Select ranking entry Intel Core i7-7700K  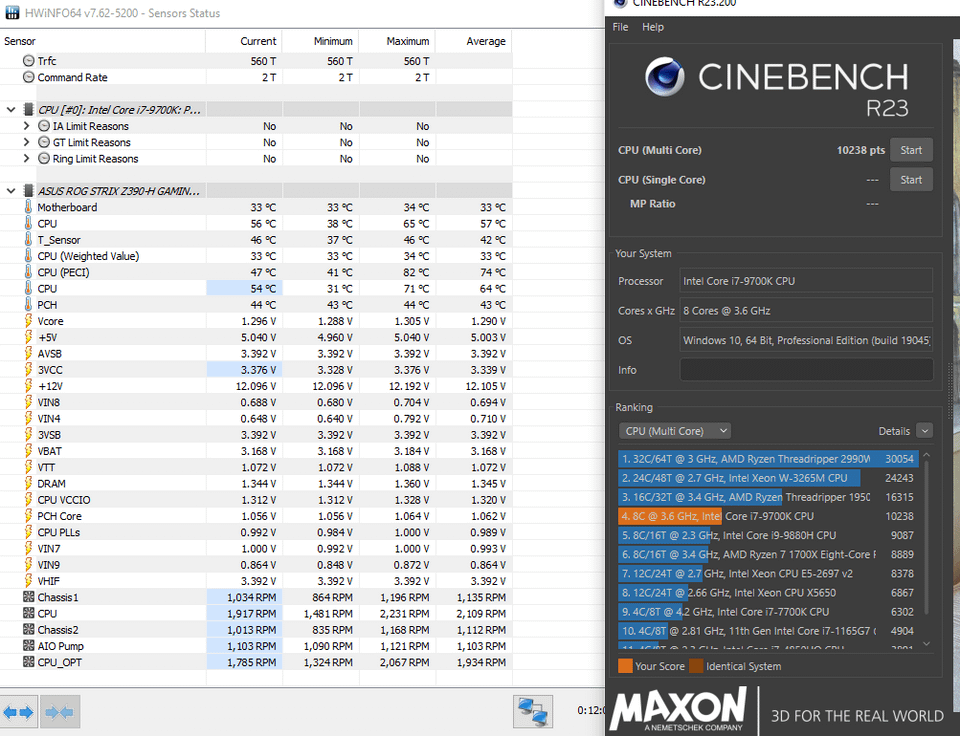click(768, 612)
